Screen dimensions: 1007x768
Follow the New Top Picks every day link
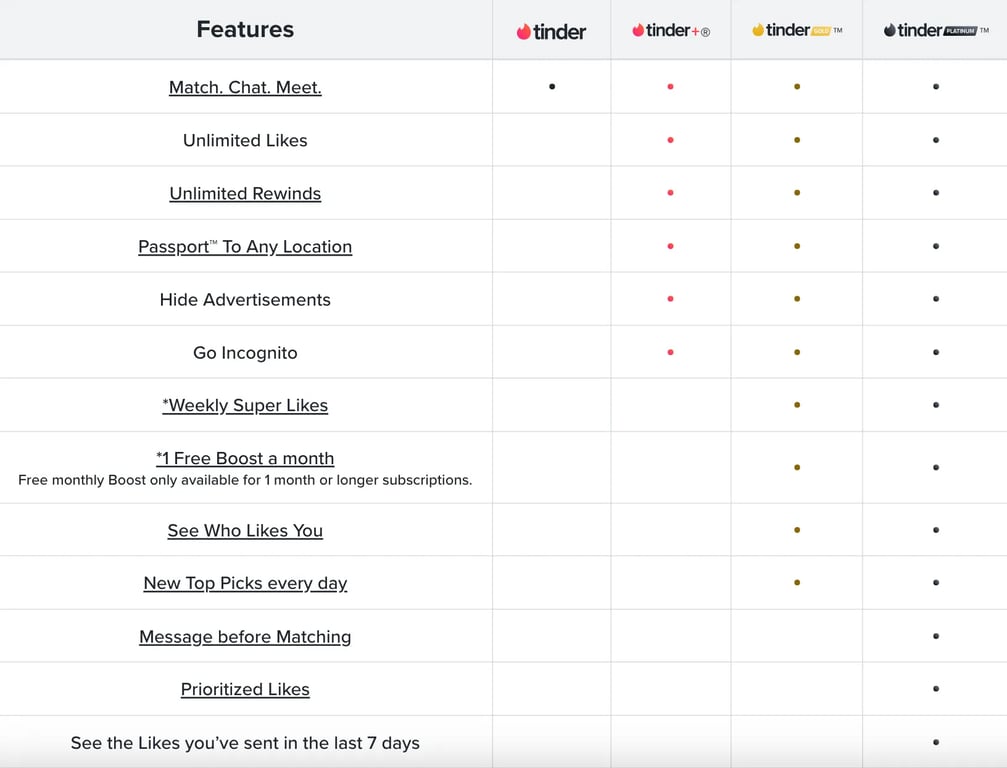tap(245, 583)
